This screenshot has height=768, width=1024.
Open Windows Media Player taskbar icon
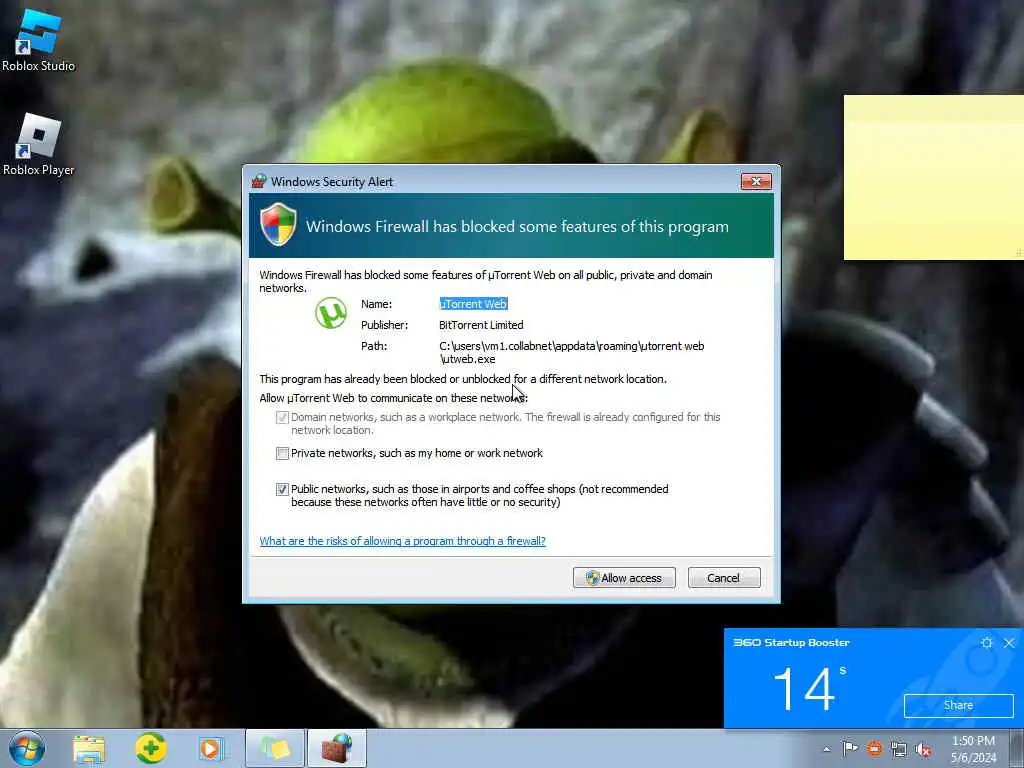[210, 749]
